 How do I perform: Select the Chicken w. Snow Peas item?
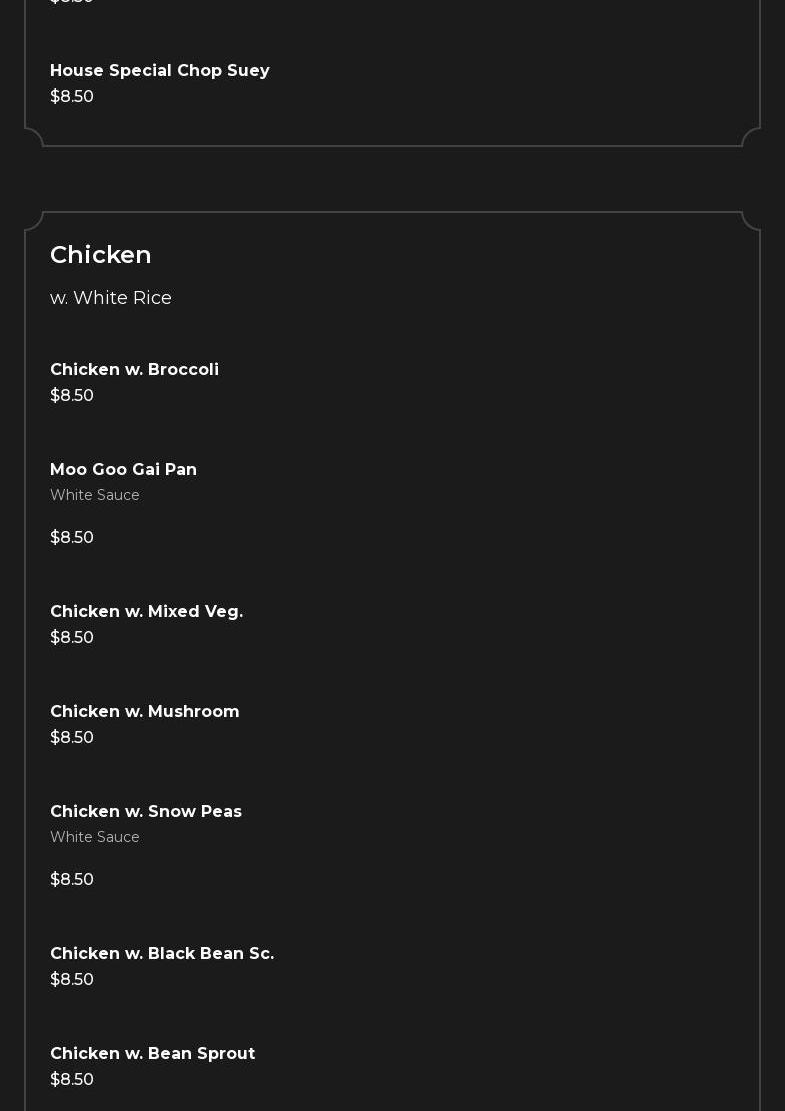point(146,812)
